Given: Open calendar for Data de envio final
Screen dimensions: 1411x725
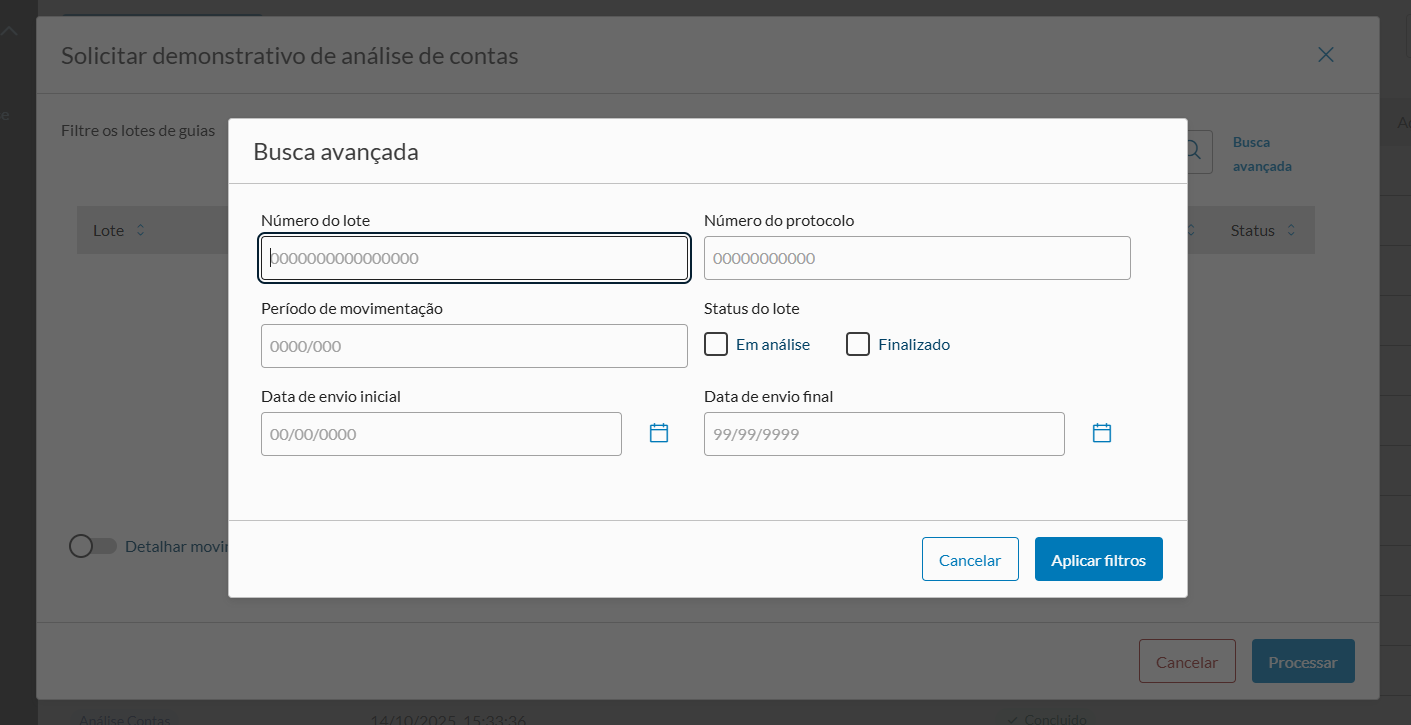Looking at the screenshot, I should pos(1102,433).
